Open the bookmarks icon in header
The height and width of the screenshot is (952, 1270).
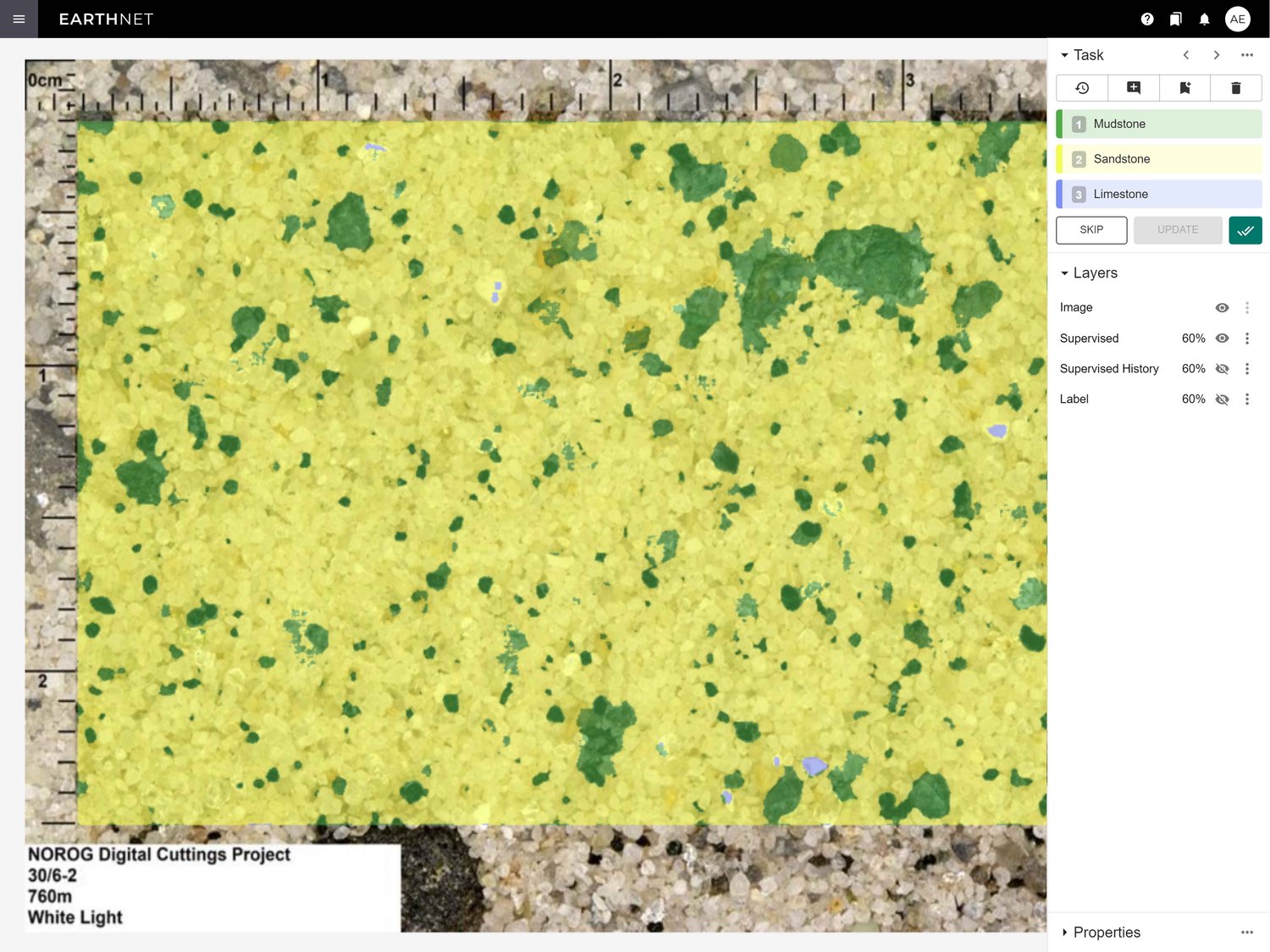[1176, 19]
